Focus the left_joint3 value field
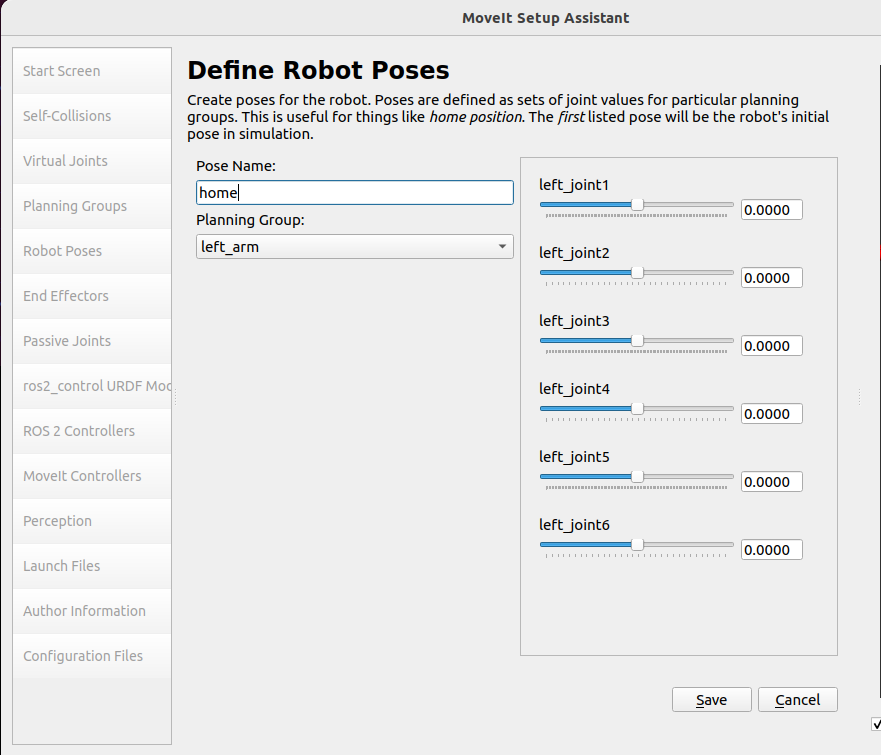This screenshot has height=755, width=881. click(771, 346)
